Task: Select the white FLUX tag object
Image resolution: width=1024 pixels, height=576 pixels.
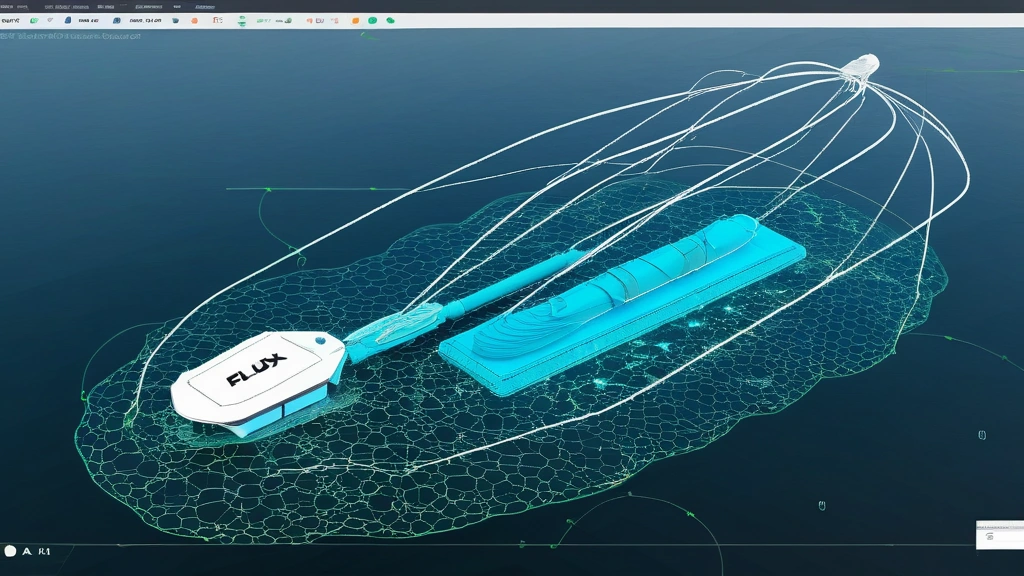Action: (x=255, y=385)
